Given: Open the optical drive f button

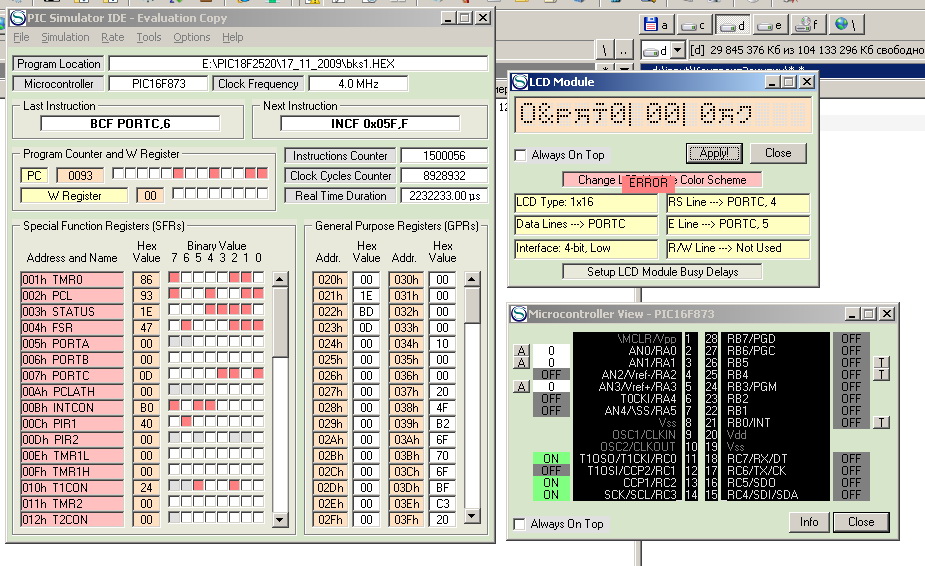Looking at the screenshot, I should click(x=808, y=25).
